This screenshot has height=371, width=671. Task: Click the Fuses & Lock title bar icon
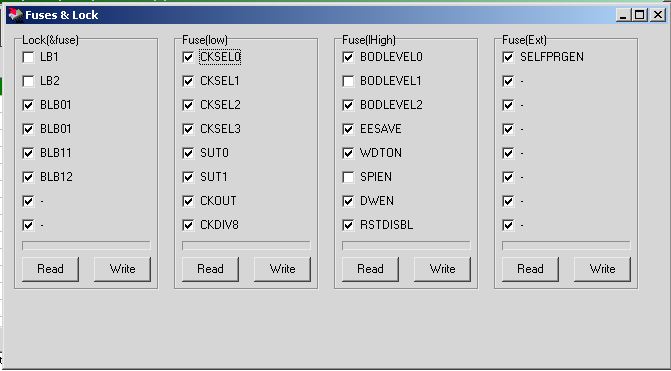(15, 15)
